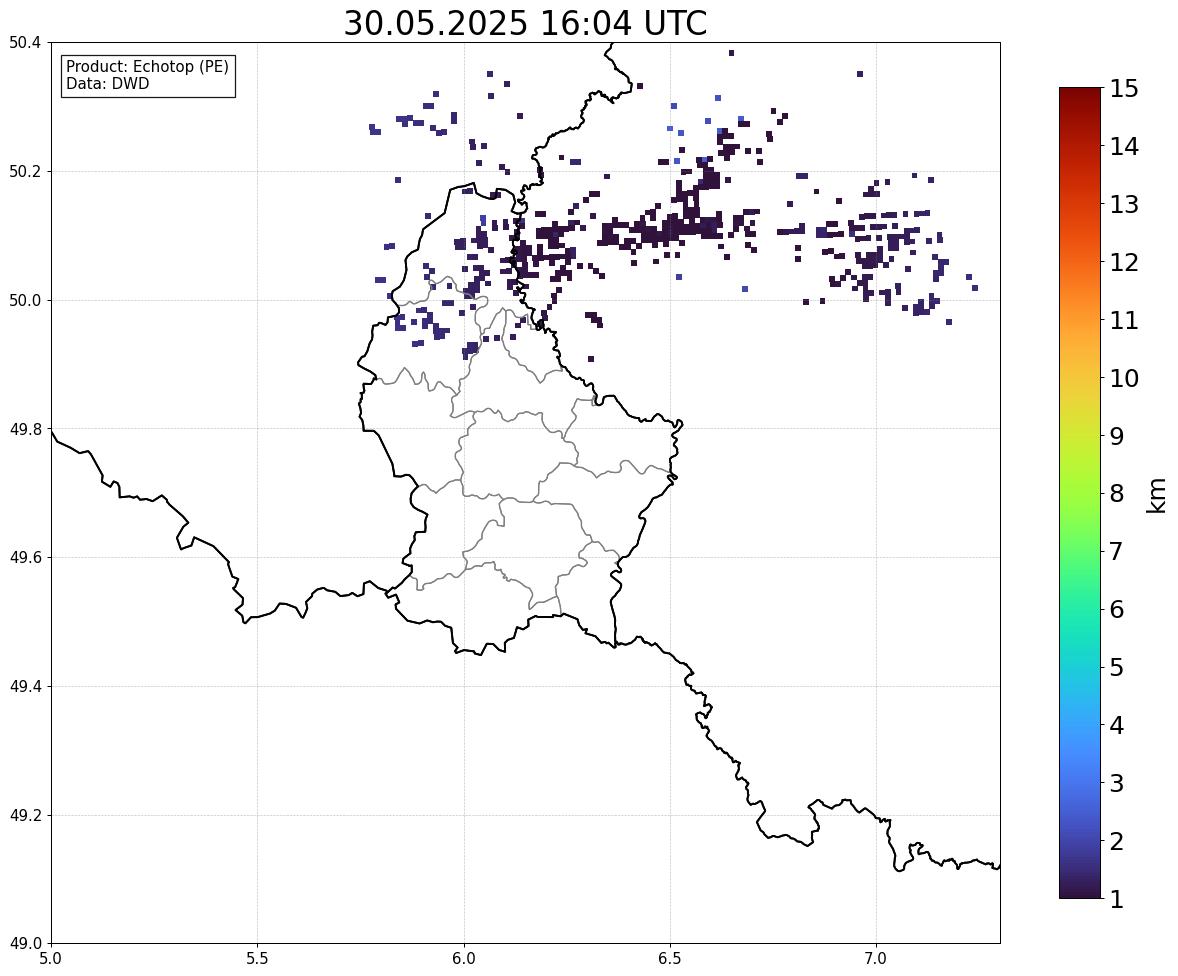
Task: Click colorbar tick label '11'
Action: (1124, 319)
